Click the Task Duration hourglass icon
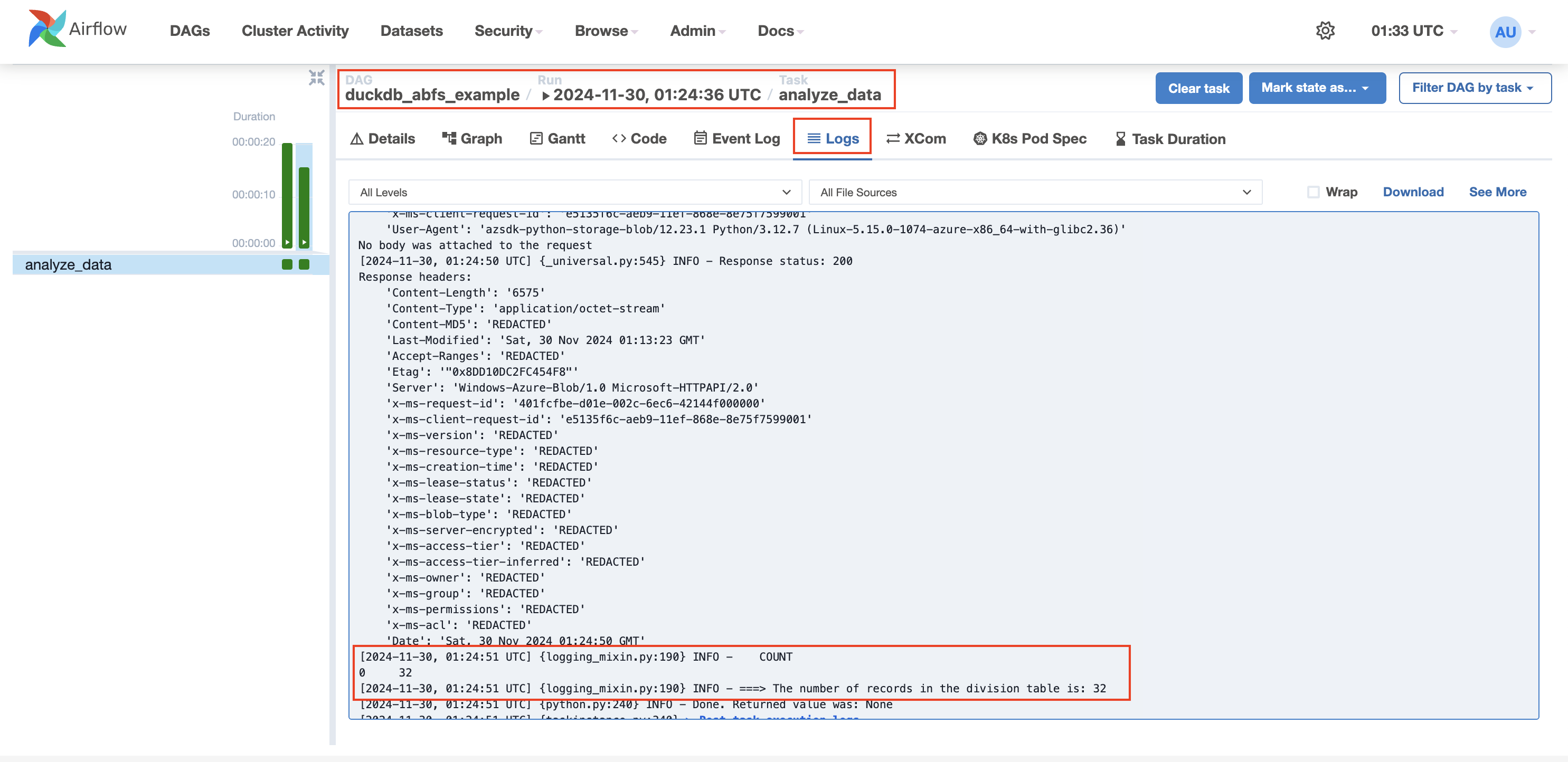The image size is (1568, 762). 1121,139
